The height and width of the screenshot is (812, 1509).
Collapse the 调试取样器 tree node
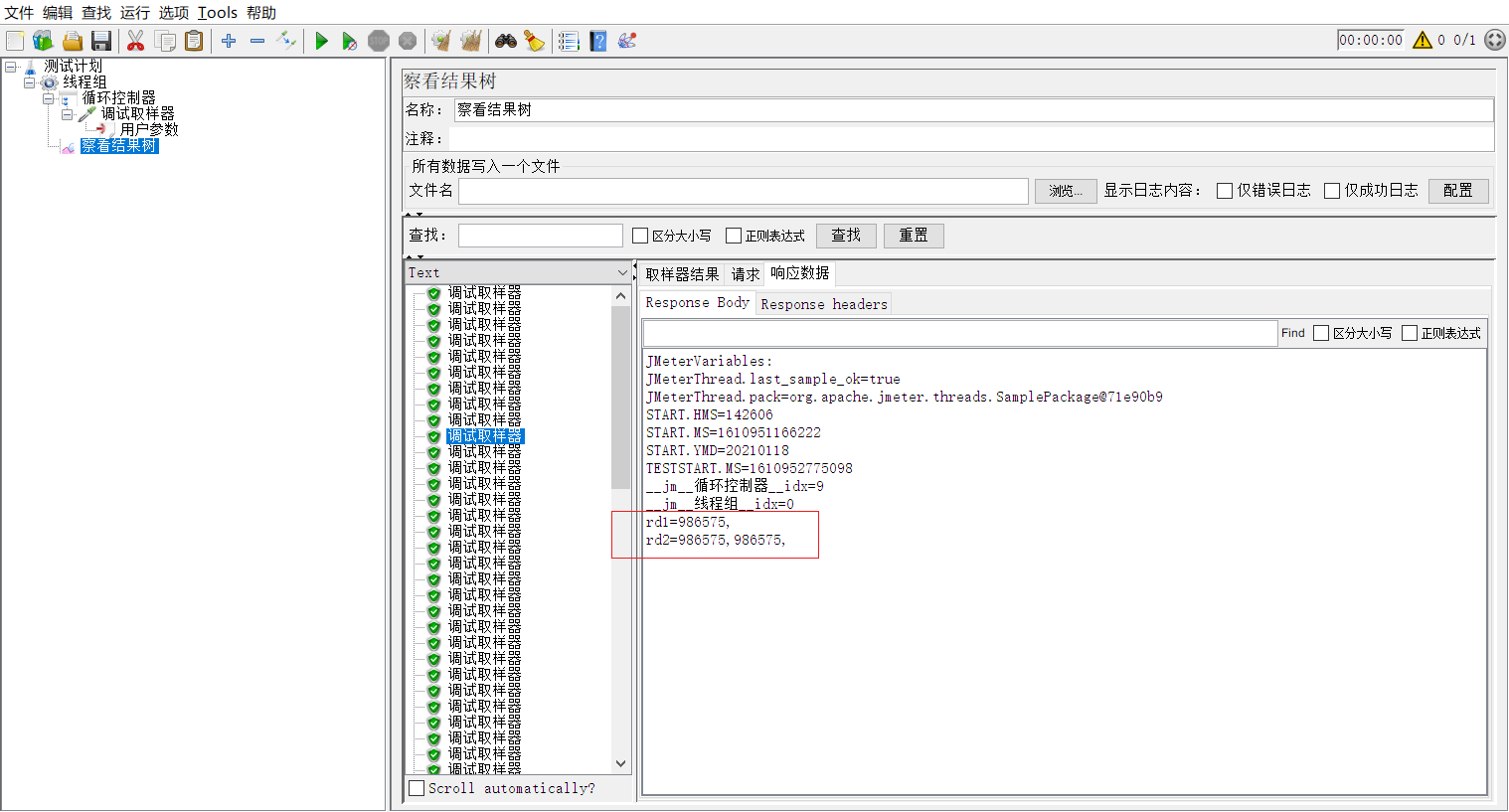(68, 113)
